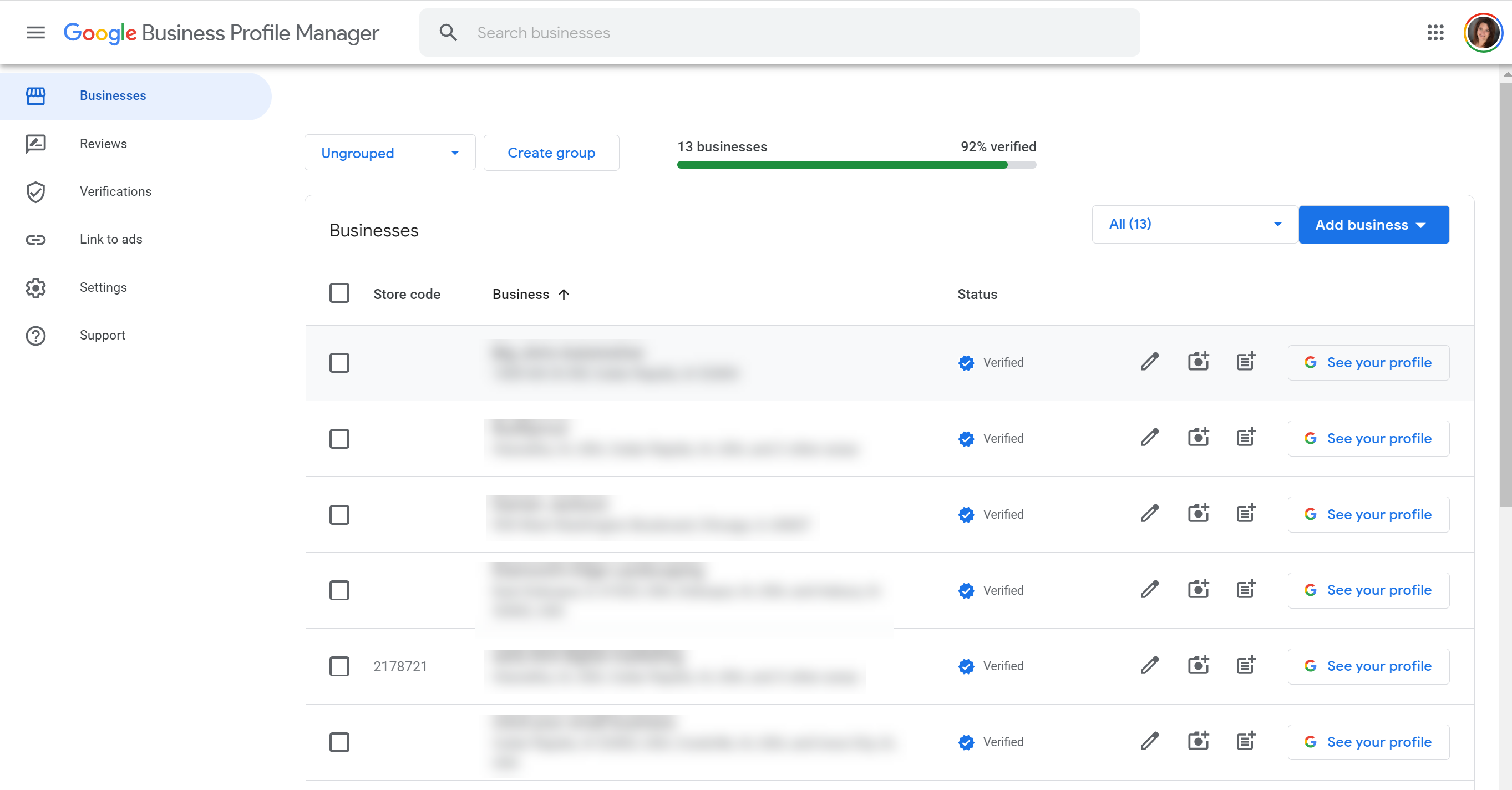Check the first business row checkbox

(x=339, y=362)
